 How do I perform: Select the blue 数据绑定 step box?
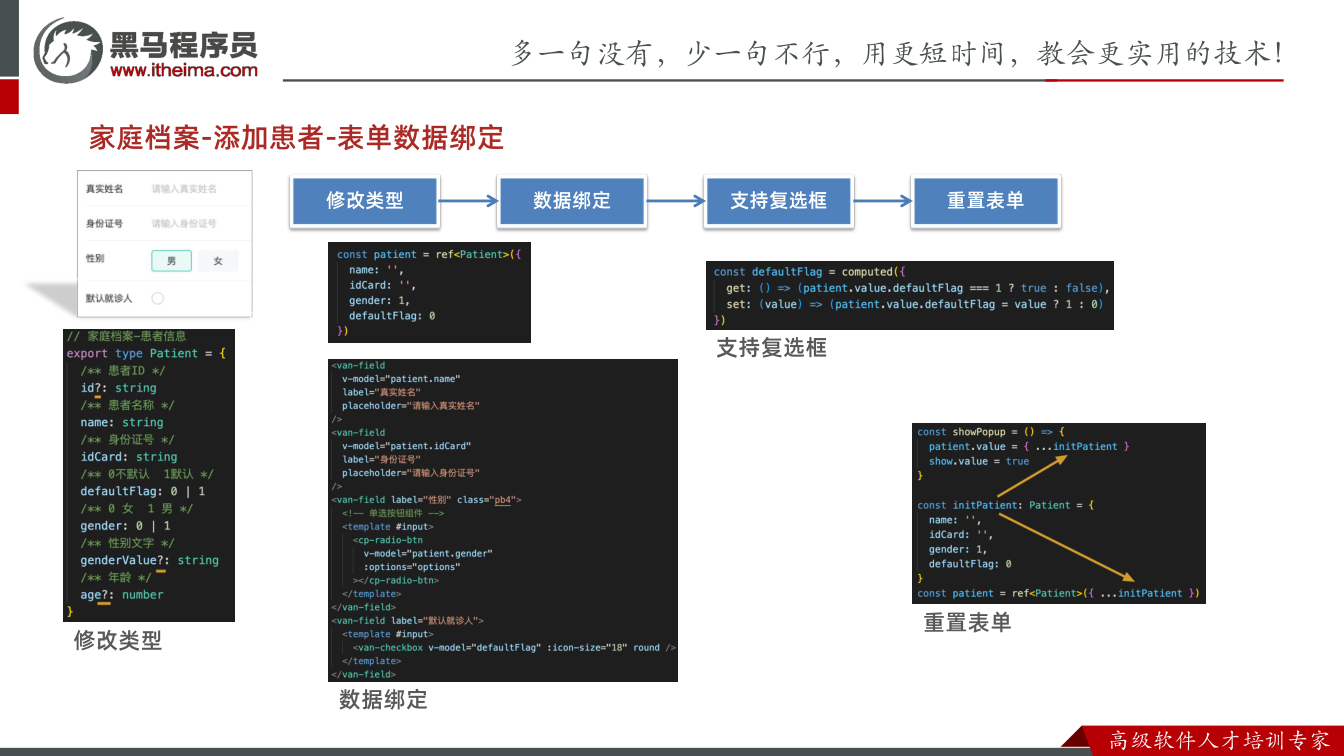pyautogui.click(x=571, y=200)
